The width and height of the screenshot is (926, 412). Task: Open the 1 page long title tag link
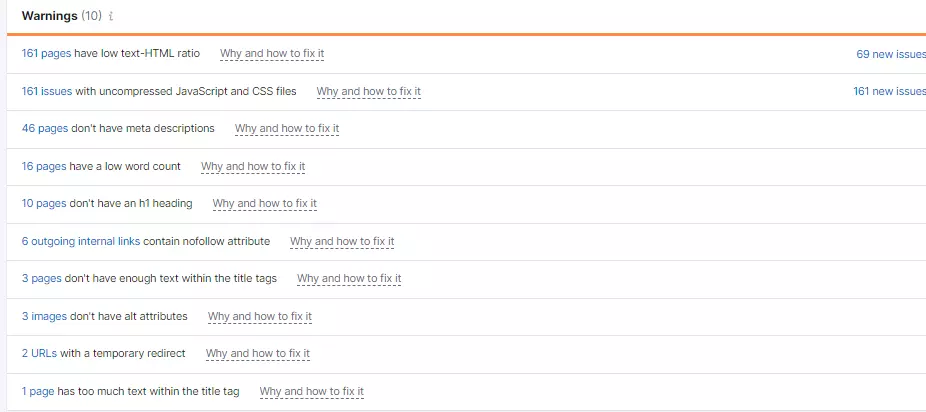(38, 391)
